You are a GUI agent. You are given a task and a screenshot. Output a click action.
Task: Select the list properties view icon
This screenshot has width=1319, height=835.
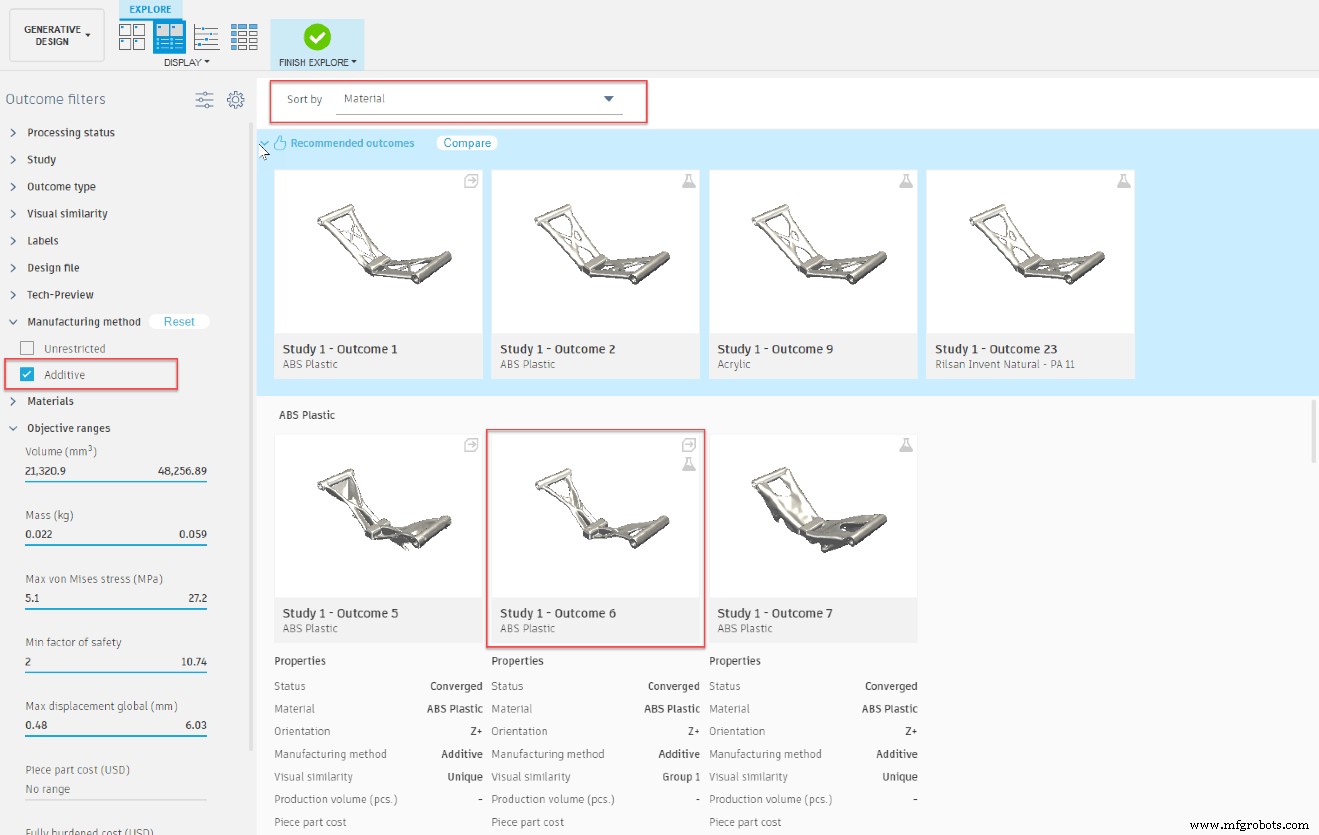coord(206,36)
